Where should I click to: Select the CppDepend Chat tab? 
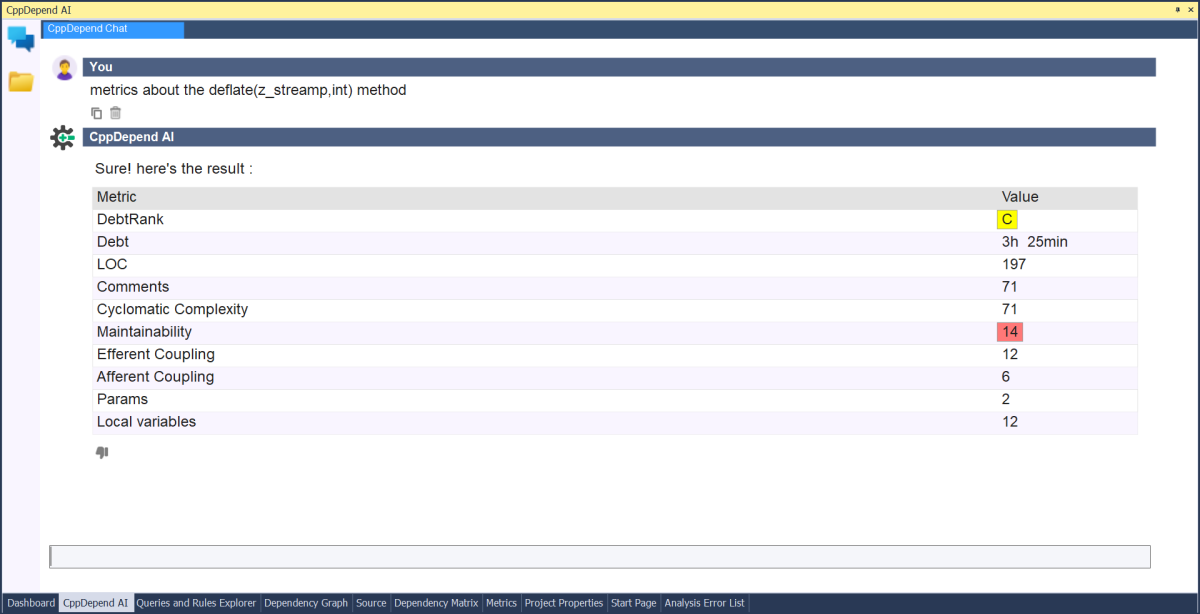click(x=113, y=29)
